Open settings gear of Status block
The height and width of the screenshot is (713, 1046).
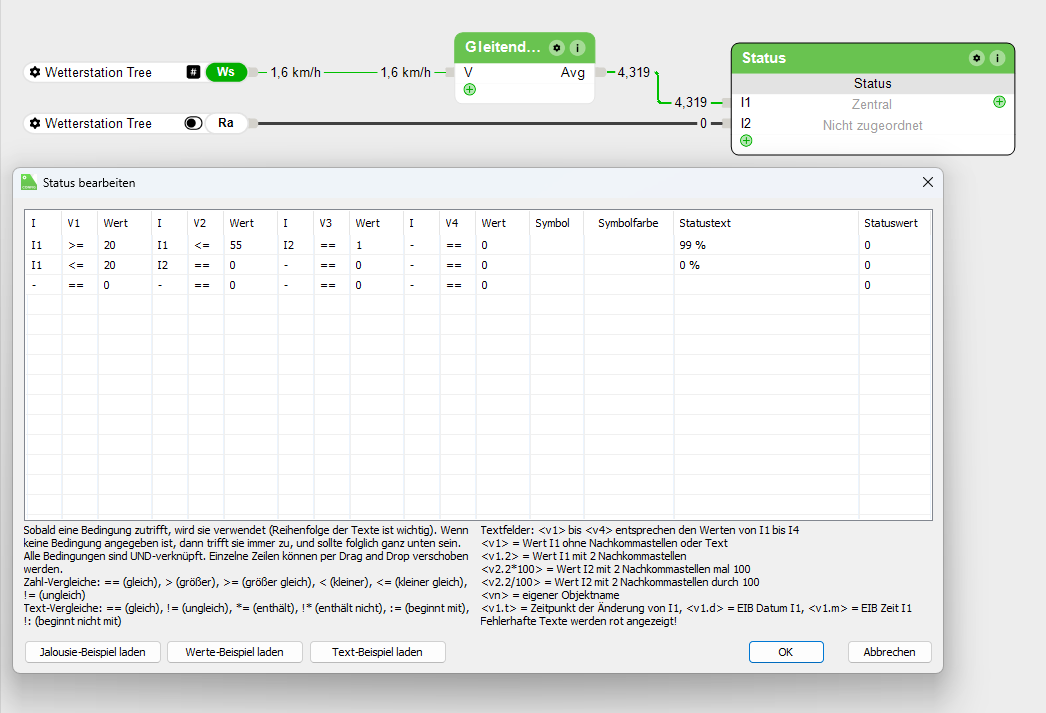coord(976,58)
